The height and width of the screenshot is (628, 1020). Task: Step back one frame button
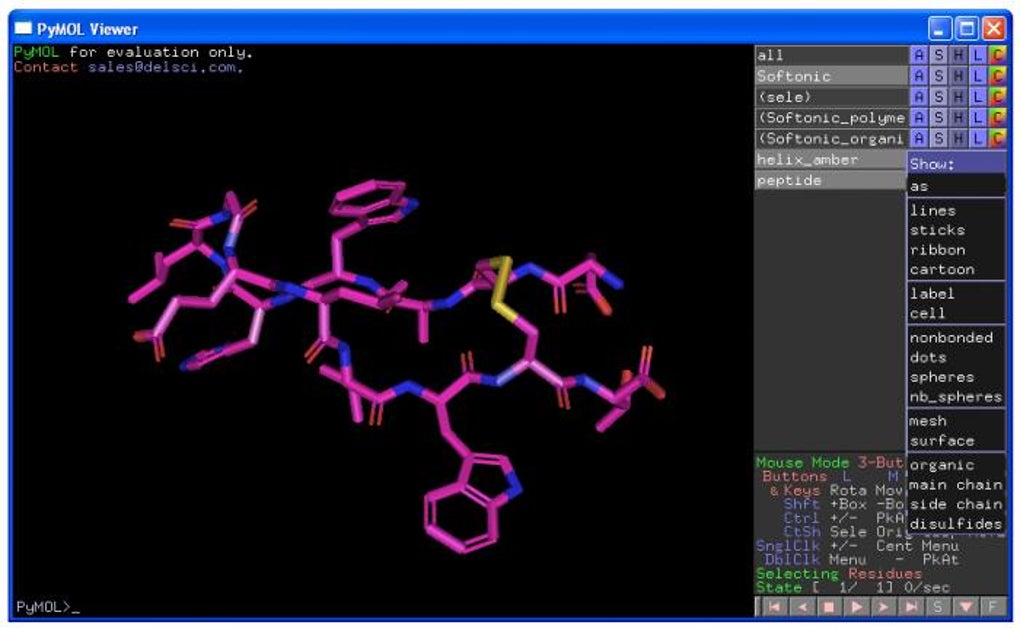(801, 607)
